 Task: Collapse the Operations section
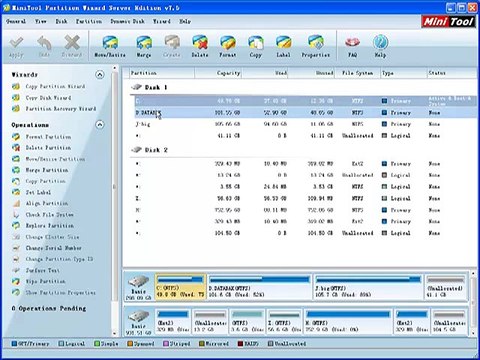click(x=100, y=125)
